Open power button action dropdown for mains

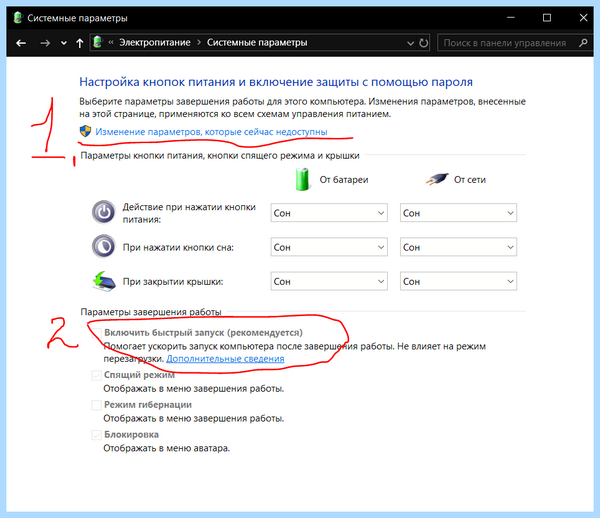coord(458,213)
